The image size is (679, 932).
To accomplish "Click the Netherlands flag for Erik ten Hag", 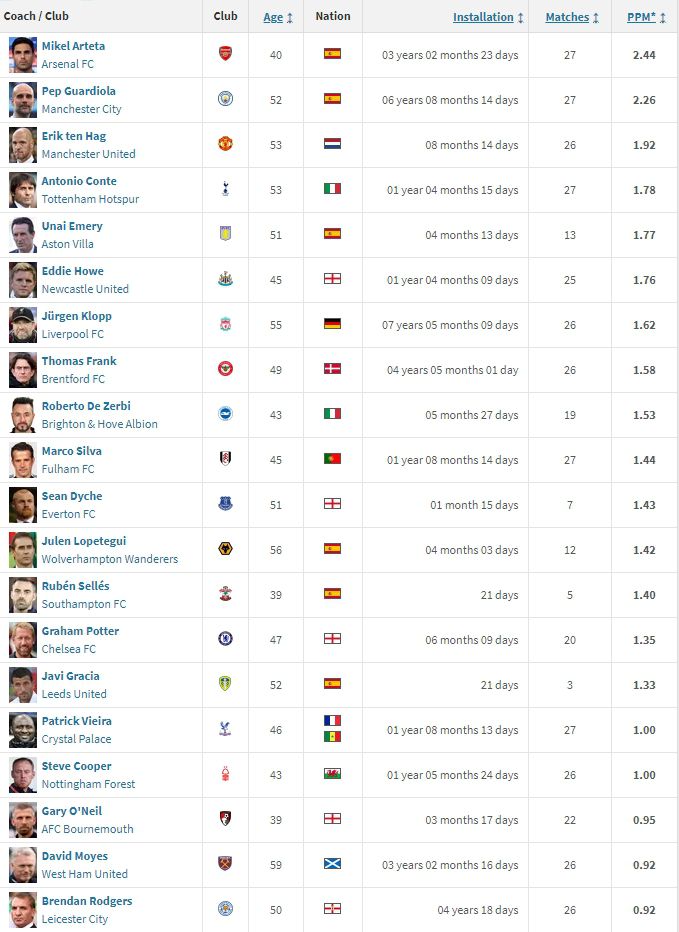I will (332, 144).
